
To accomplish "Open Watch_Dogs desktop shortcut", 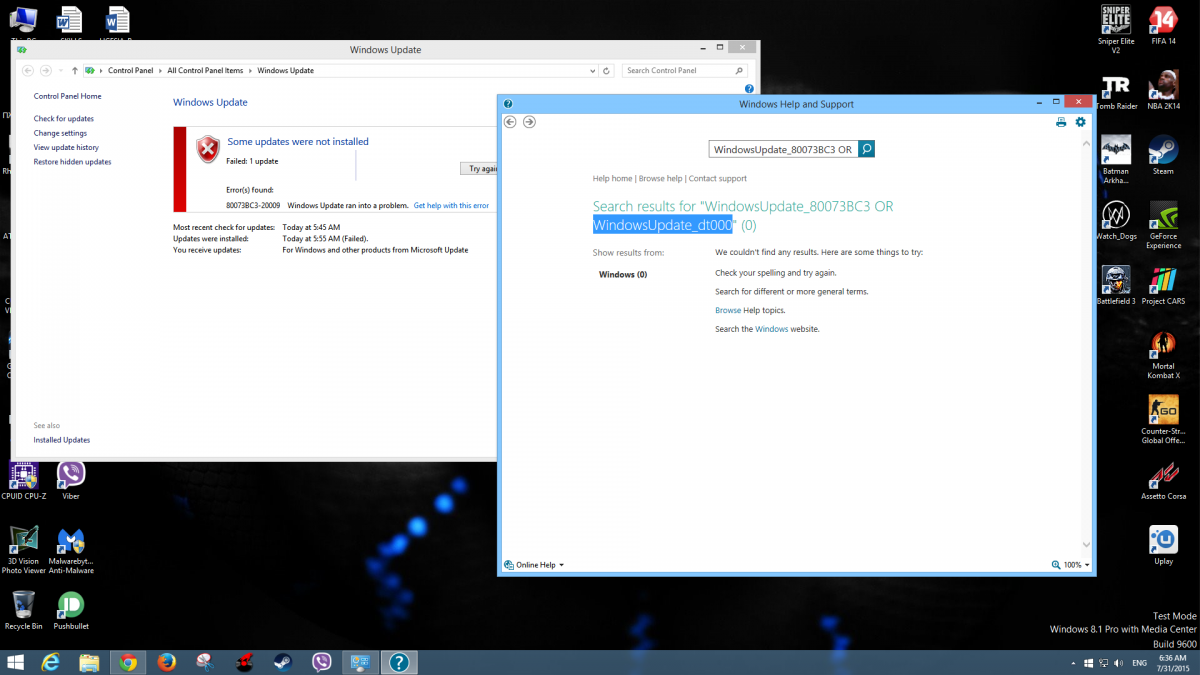I will pos(1115,221).
